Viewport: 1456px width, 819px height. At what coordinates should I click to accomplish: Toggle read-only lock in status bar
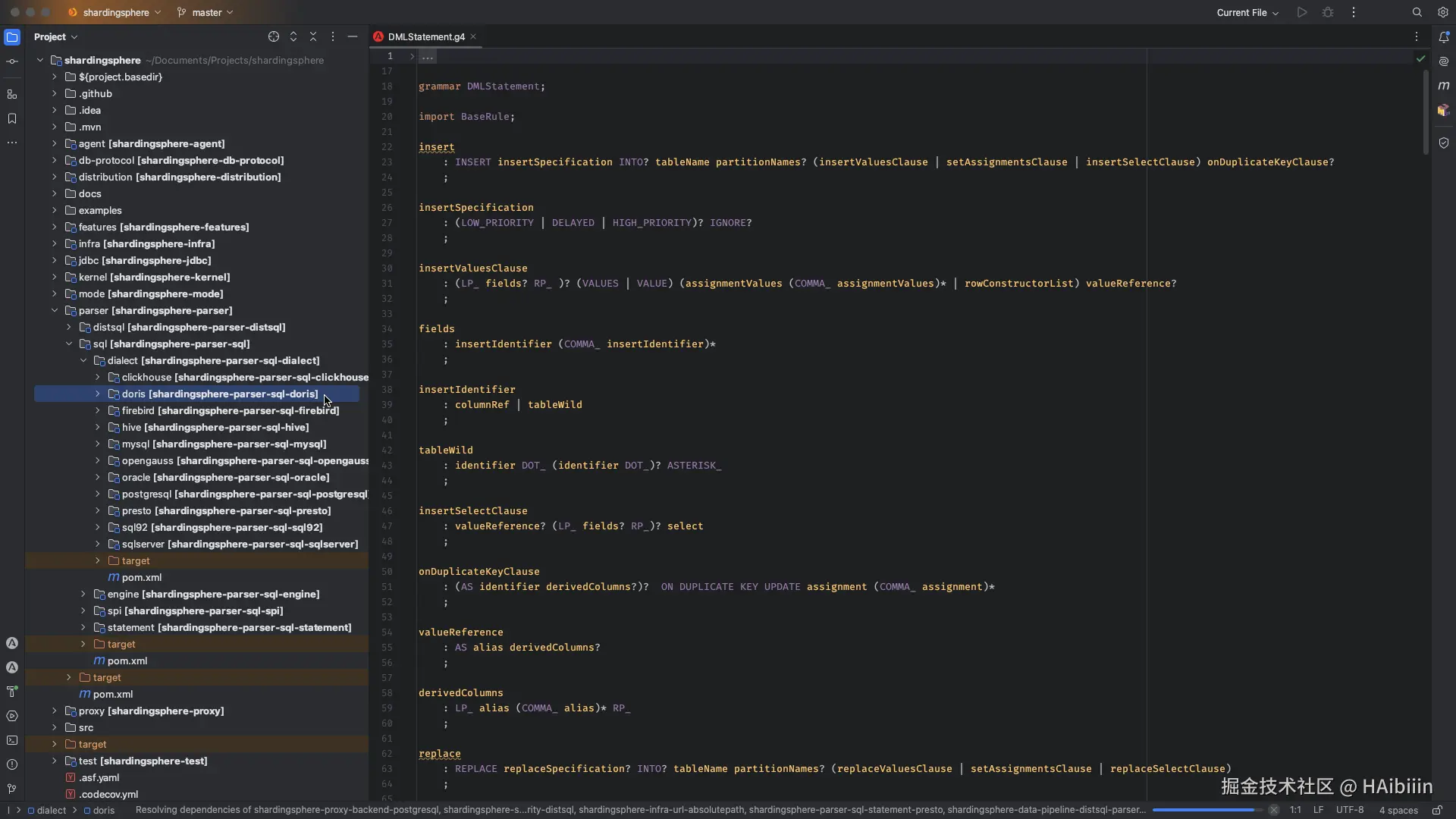(1436, 810)
